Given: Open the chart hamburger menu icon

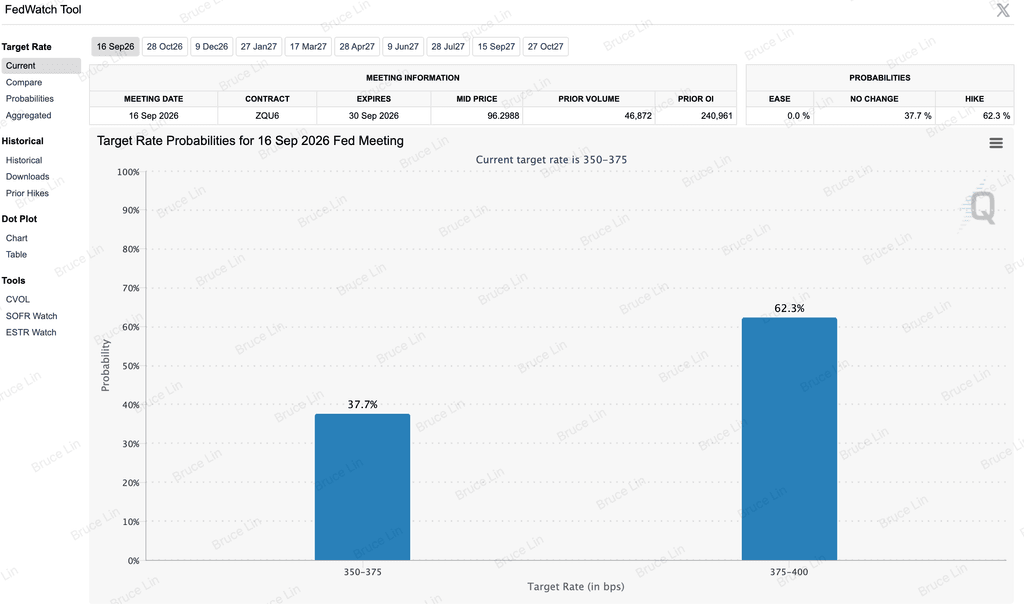Looking at the screenshot, I should (x=995, y=143).
